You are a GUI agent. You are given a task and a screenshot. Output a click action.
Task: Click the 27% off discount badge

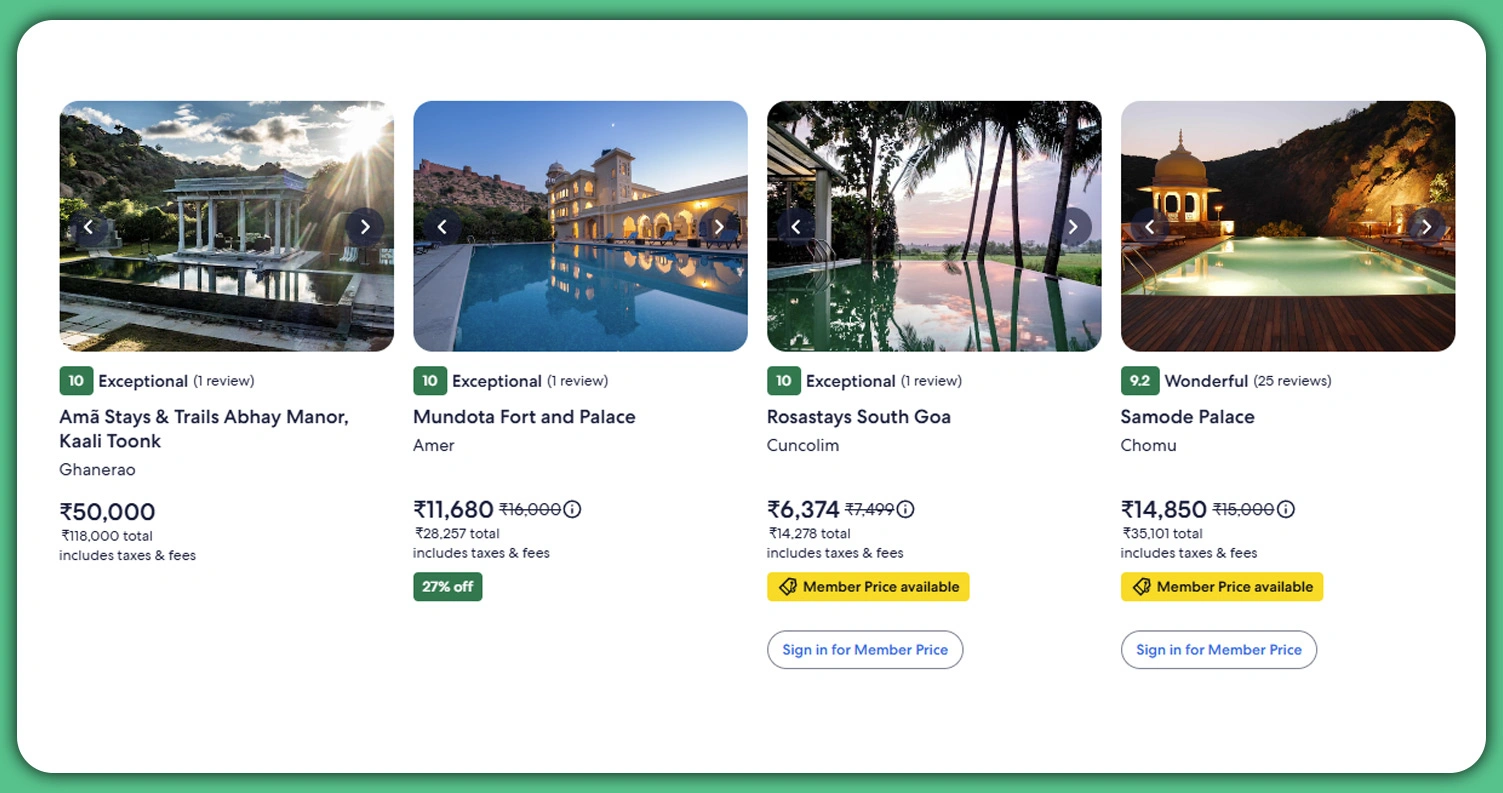[x=448, y=587]
